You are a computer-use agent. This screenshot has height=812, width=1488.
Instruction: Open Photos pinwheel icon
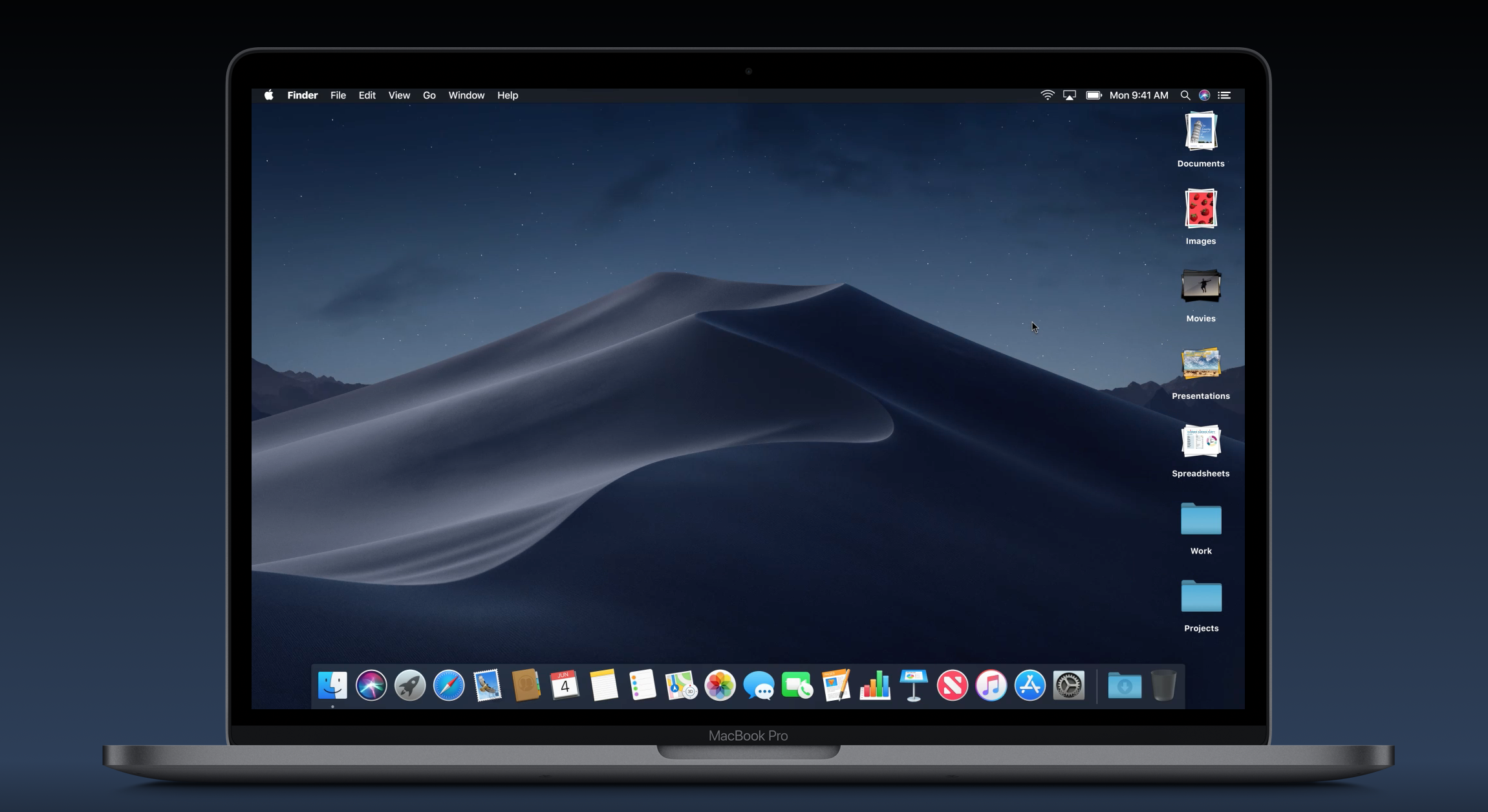[720, 685]
